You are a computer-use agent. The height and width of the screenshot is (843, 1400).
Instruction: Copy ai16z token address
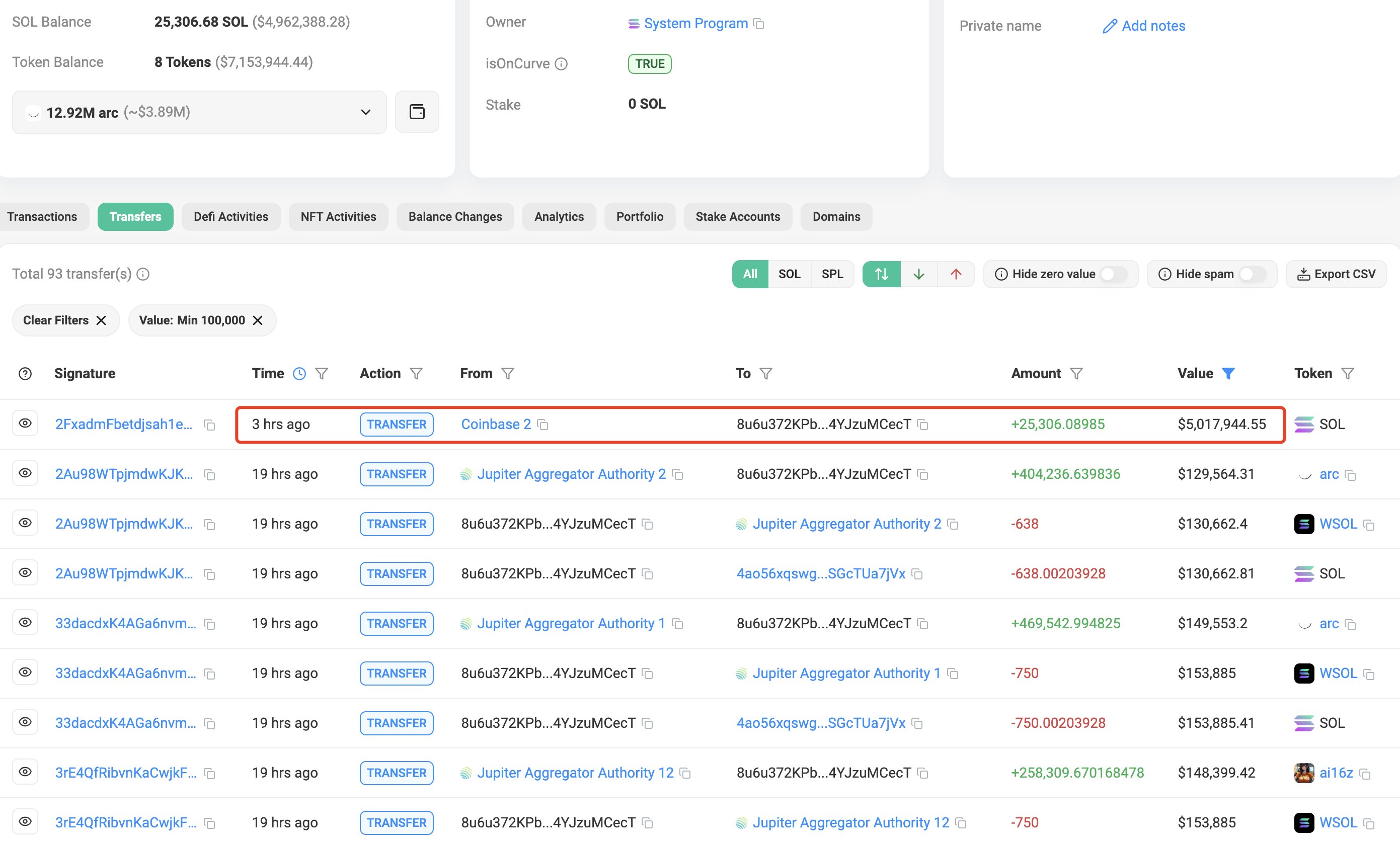coord(1365,774)
